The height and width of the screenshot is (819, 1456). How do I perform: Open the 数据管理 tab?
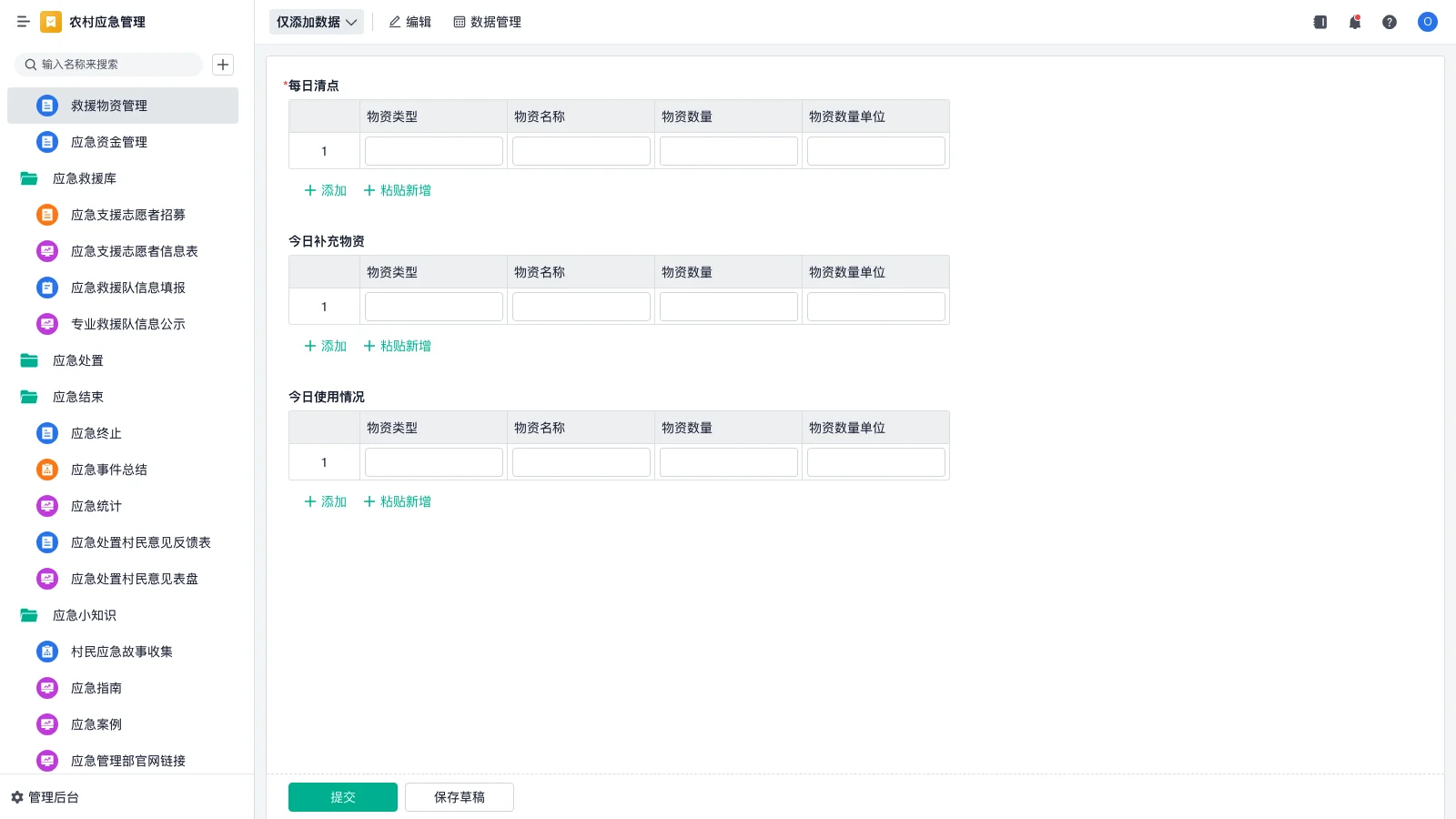pos(487,22)
